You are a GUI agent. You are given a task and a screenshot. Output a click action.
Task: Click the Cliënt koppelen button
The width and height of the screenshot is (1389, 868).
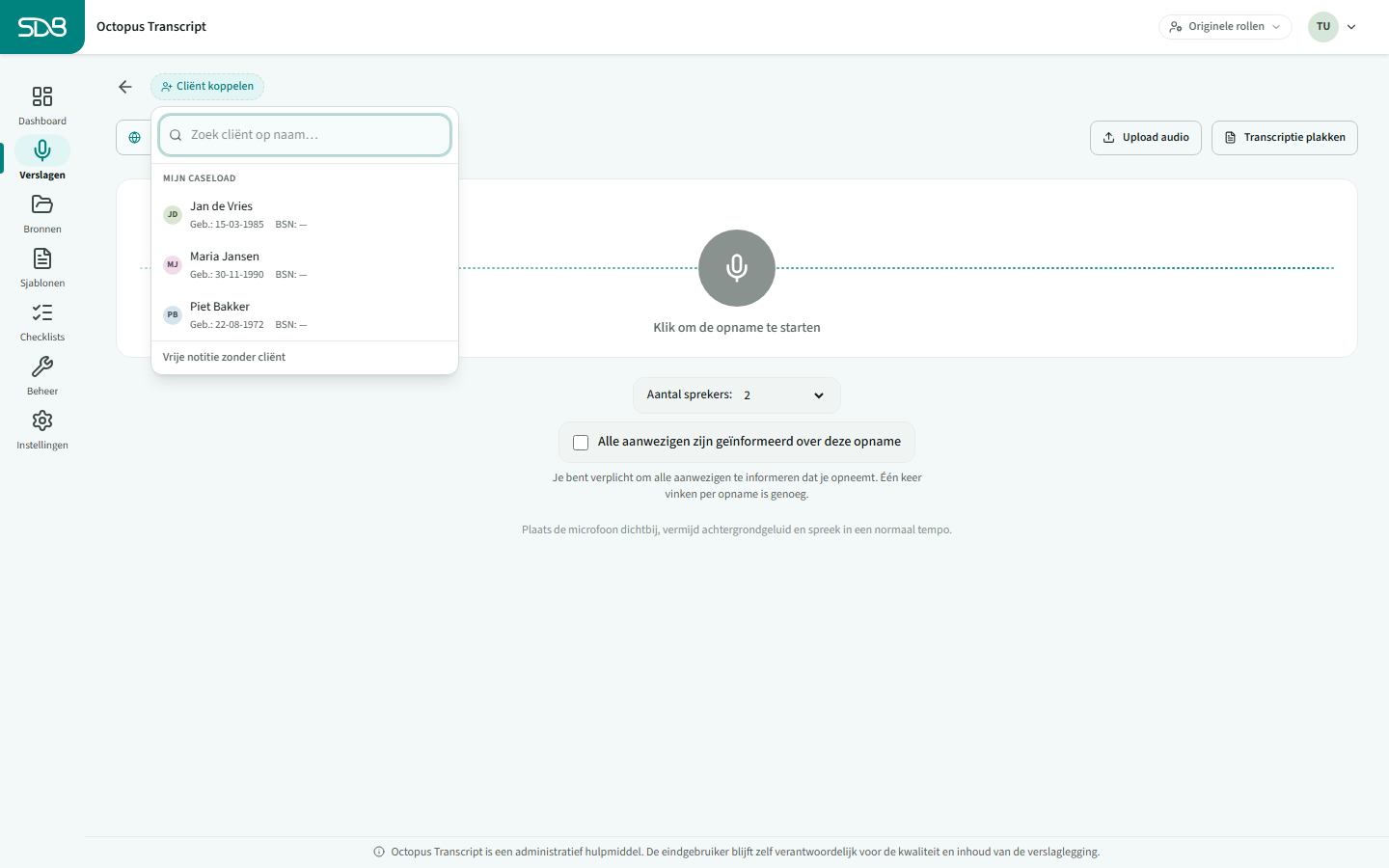point(207,87)
